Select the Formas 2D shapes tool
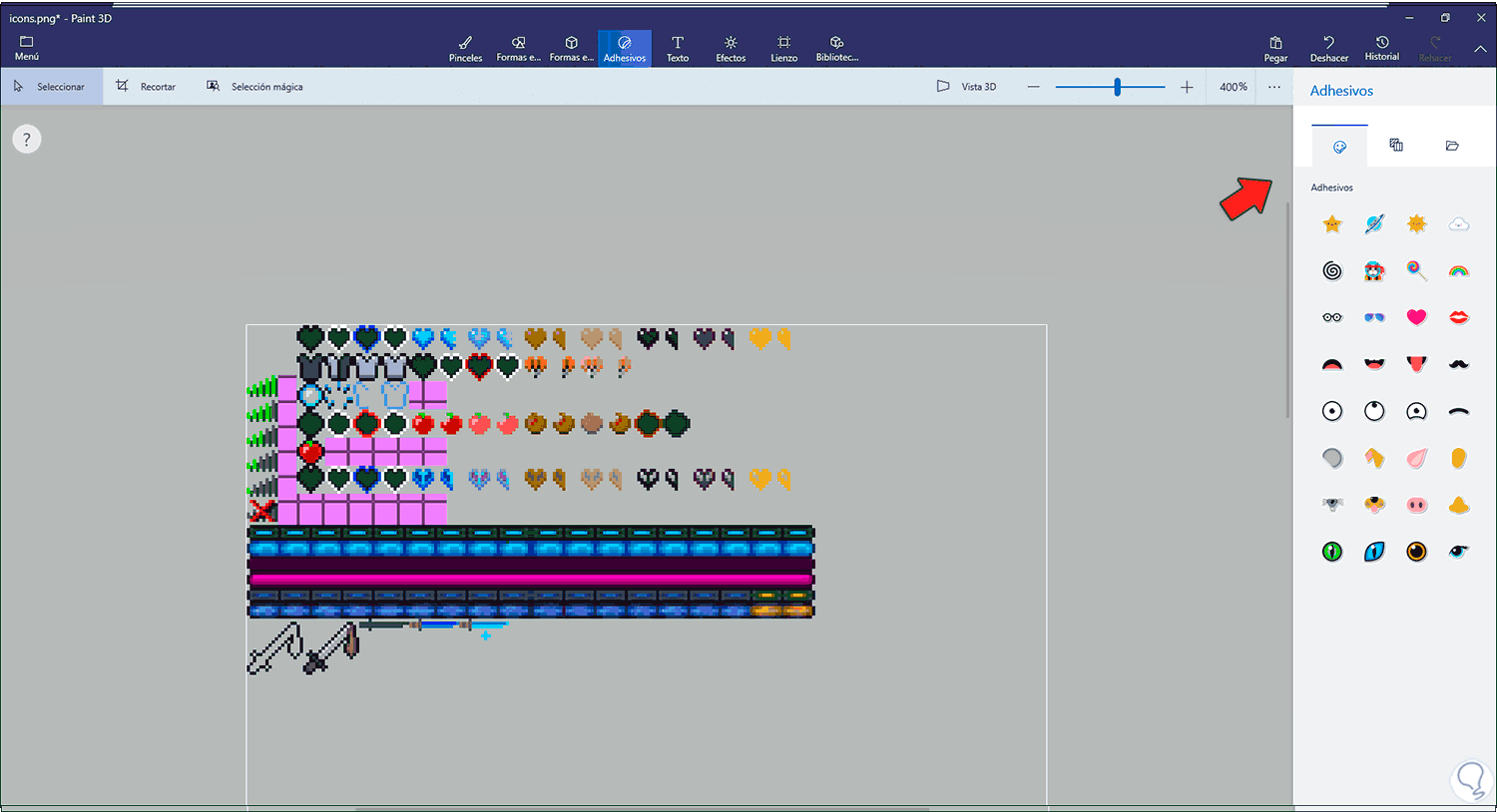Image resolution: width=1497 pixels, height=812 pixels. pyautogui.click(x=518, y=48)
